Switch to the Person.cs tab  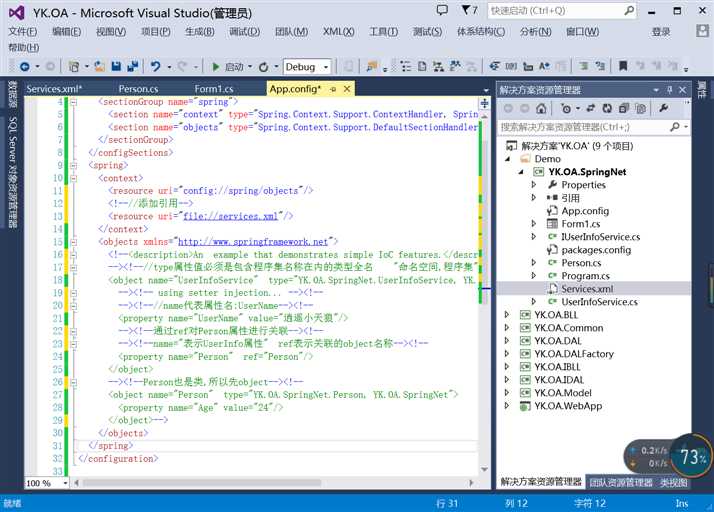click(x=138, y=89)
